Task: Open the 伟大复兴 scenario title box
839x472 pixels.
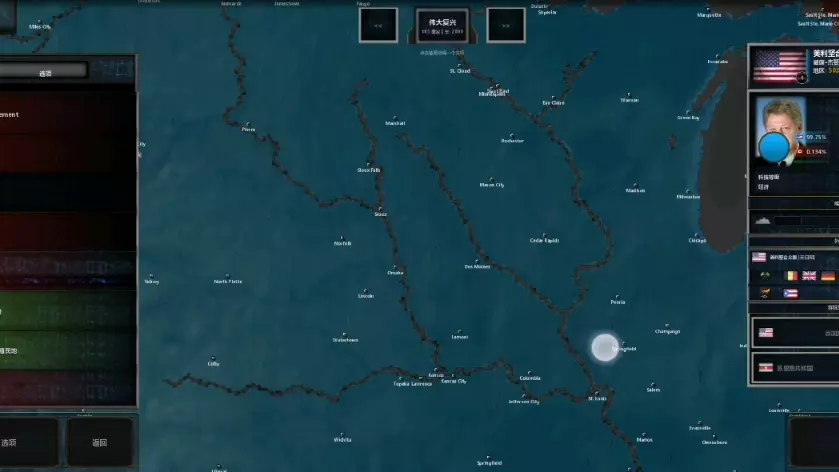Action: click(442, 26)
